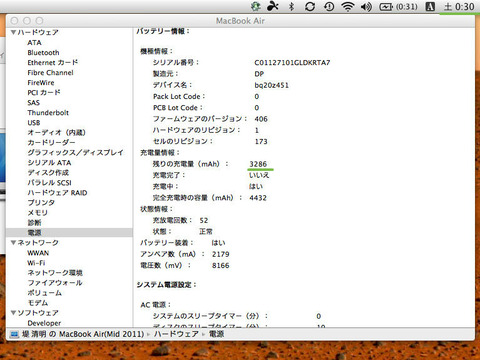Select Bluetooth in the hardware list
This screenshot has height=360, width=480.
[x=43, y=53]
